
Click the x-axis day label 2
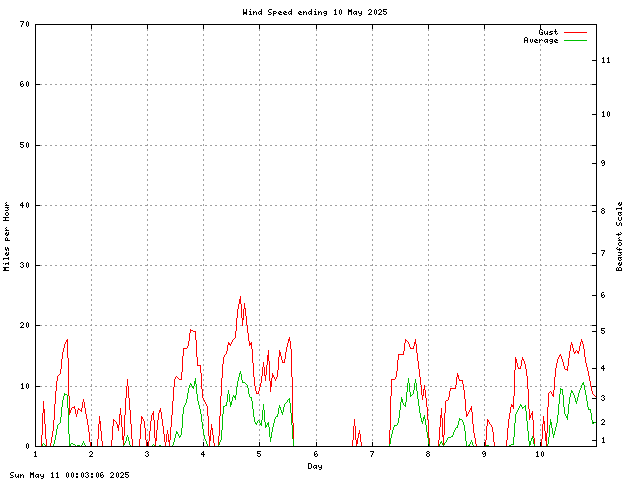coord(91,454)
